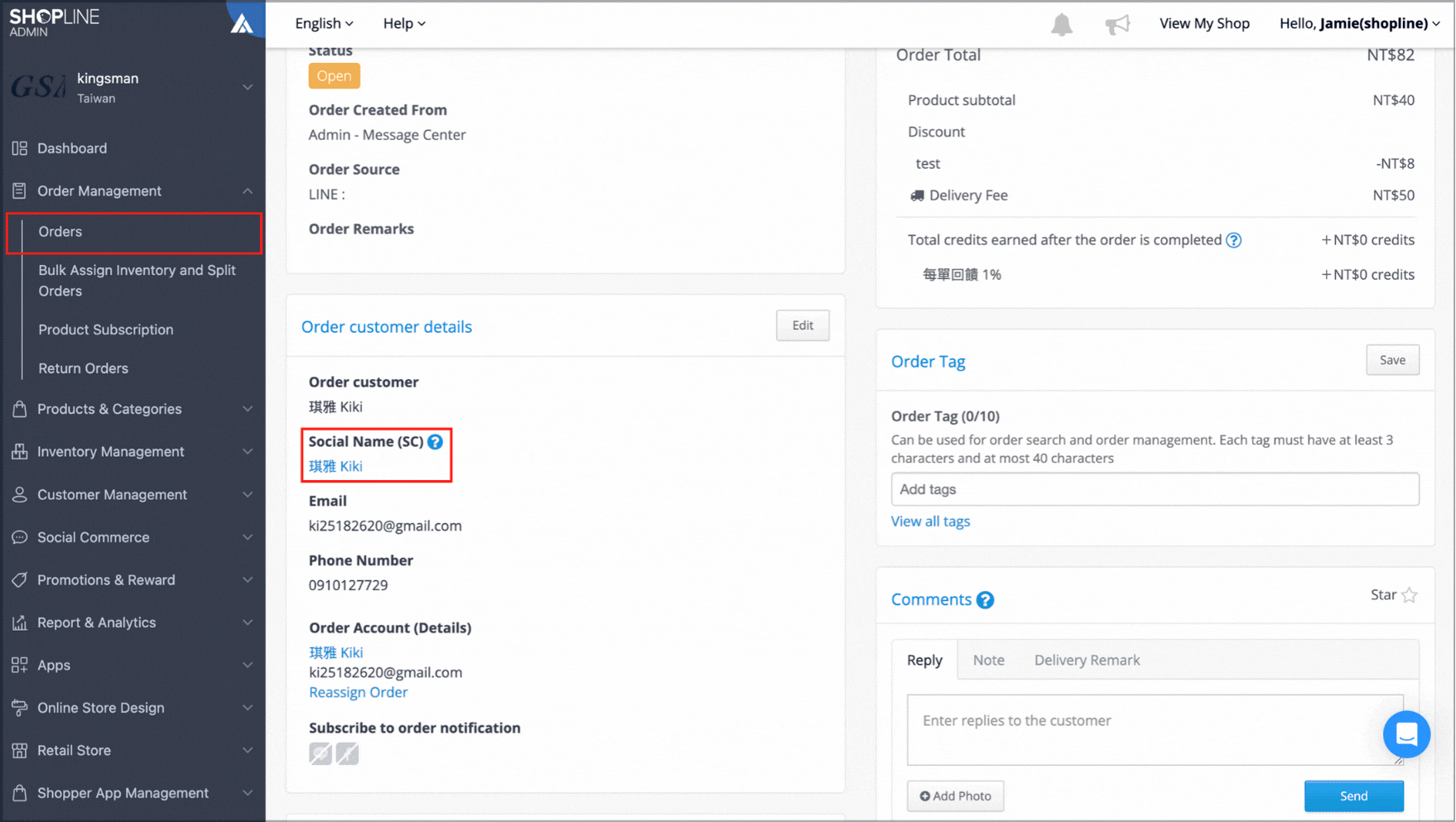Open the English language dropdown
The width and height of the screenshot is (1456, 822).
pos(324,23)
